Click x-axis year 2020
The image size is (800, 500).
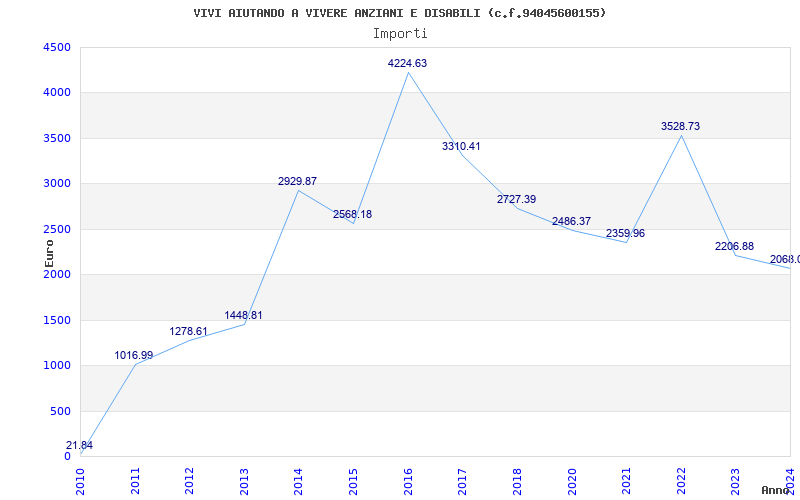(x=571, y=482)
